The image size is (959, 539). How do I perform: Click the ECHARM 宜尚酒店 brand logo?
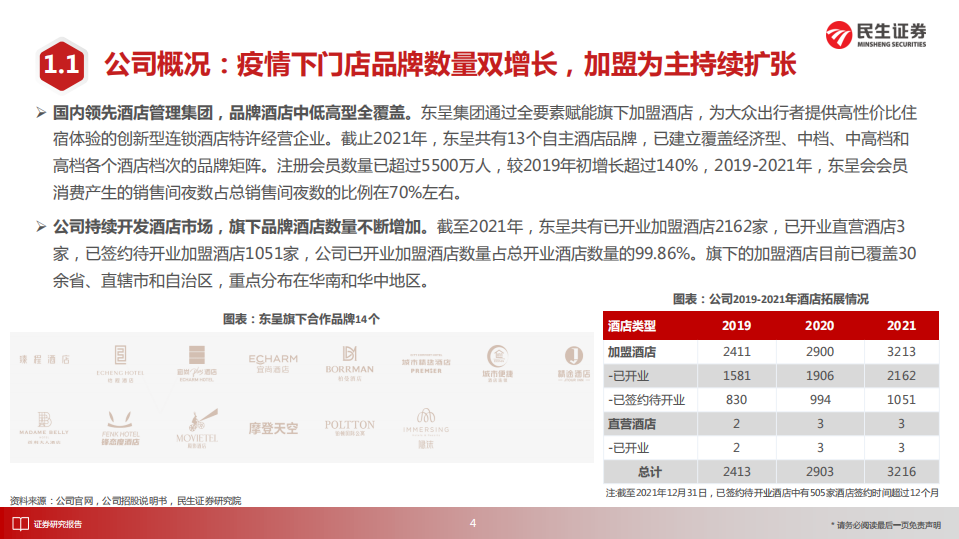coord(273,363)
